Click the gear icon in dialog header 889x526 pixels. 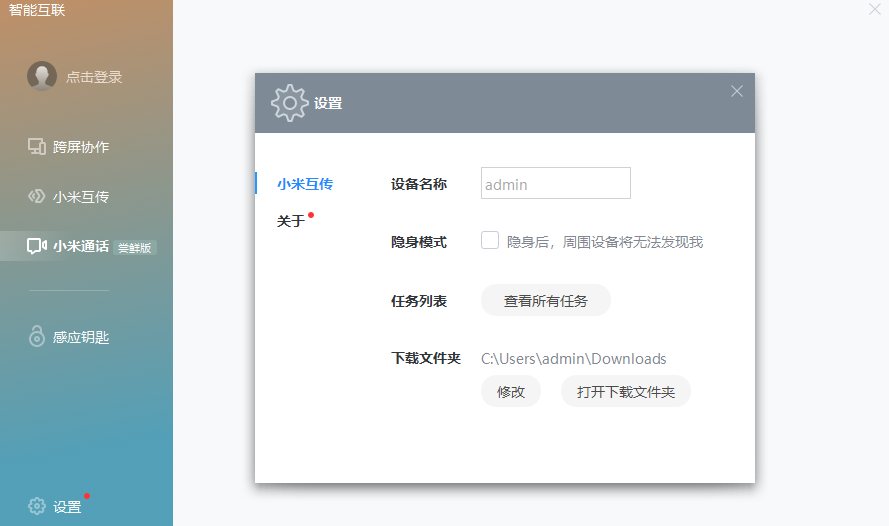coord(290,103)
